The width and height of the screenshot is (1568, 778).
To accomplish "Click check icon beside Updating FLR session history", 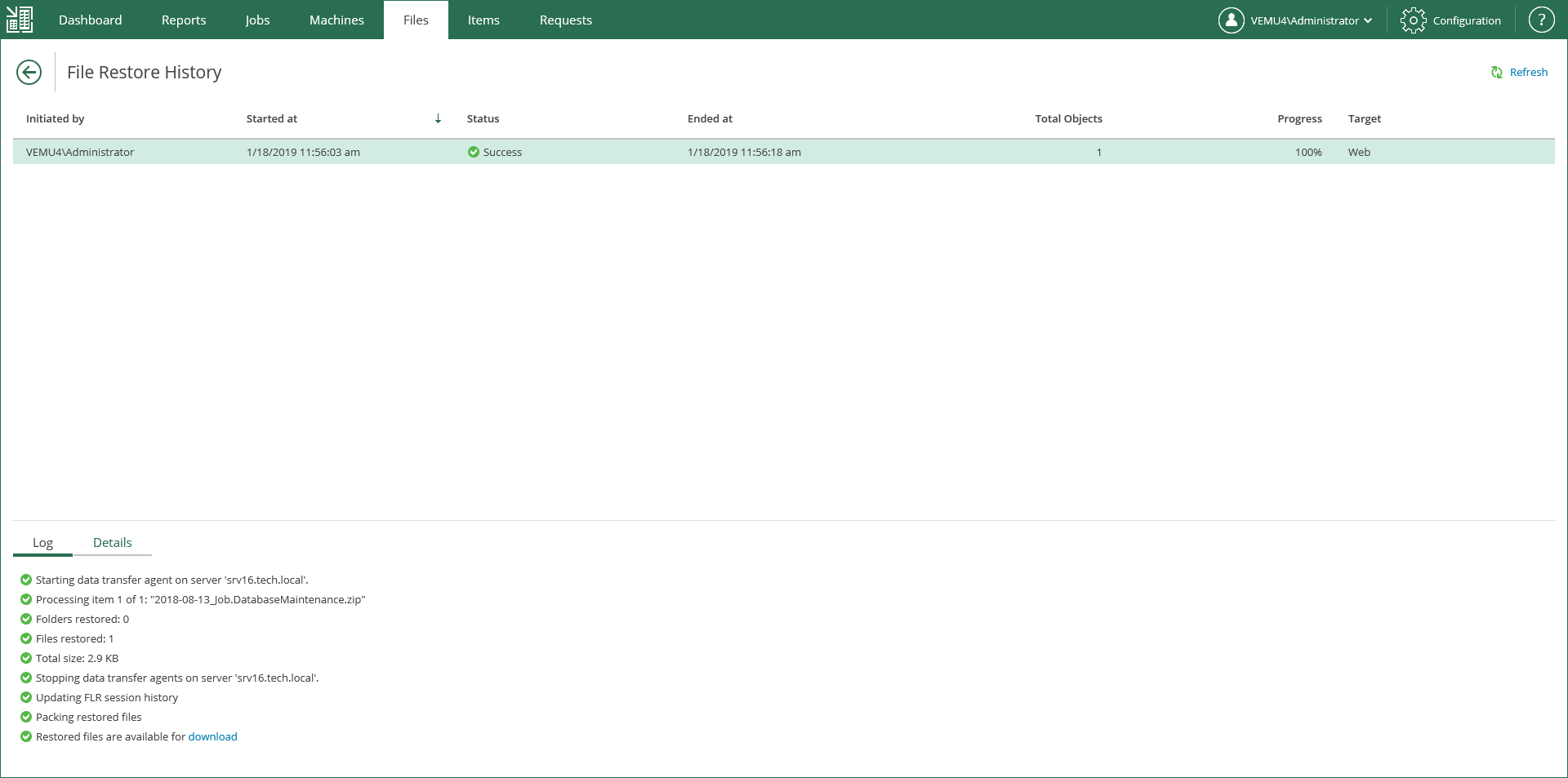I will click(26, 697).
